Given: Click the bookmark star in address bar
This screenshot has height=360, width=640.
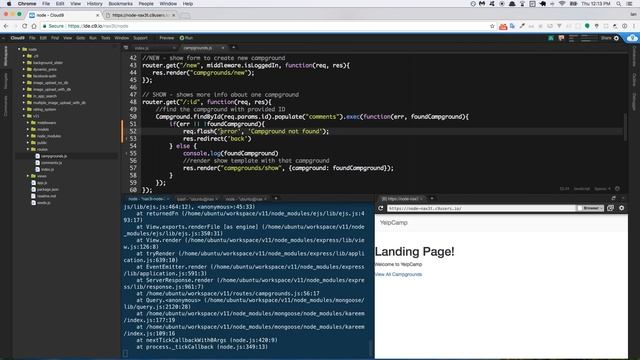Looking at the screenshot, I should click(x=492, y=26).
